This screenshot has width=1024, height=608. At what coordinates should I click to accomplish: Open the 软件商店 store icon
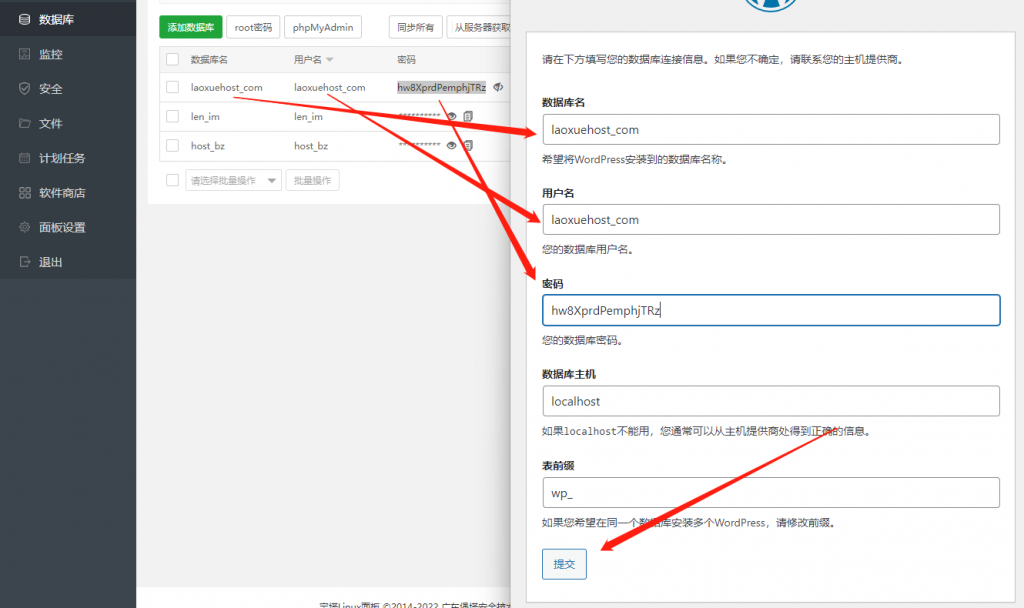(24, 193)
